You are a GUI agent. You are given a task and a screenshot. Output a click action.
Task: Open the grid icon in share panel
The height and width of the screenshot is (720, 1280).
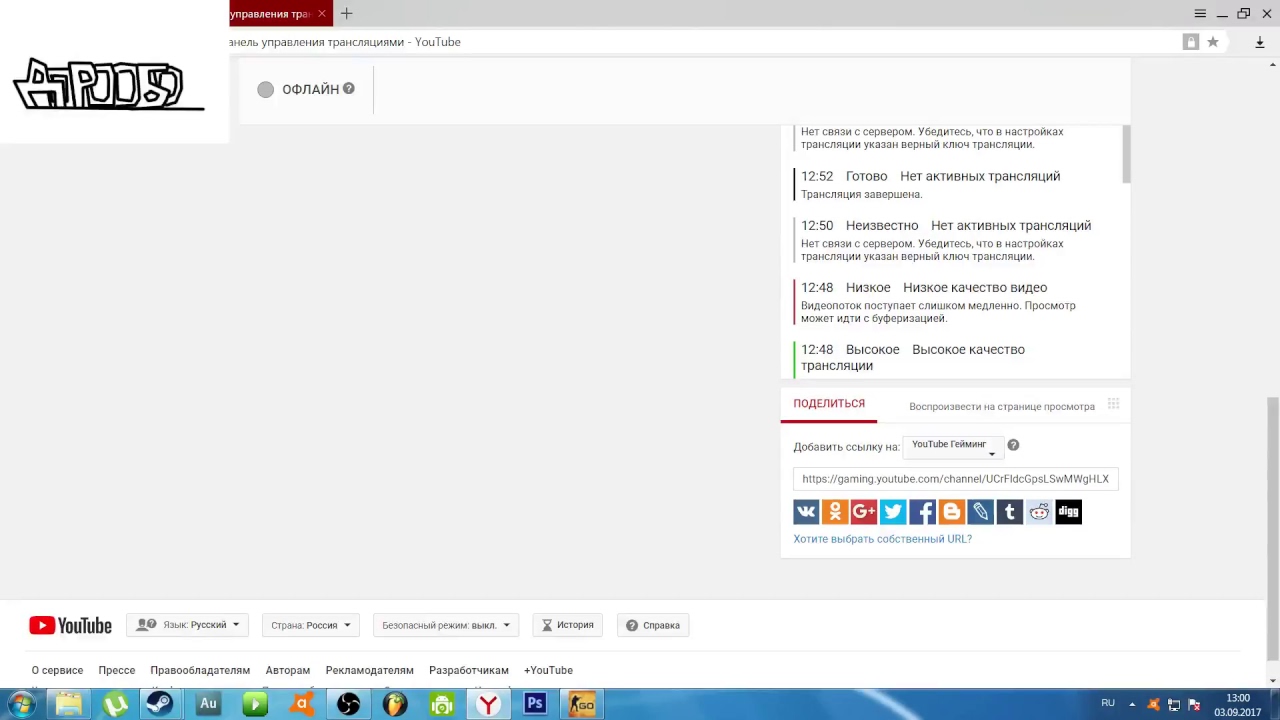(x=1113, y=404)
